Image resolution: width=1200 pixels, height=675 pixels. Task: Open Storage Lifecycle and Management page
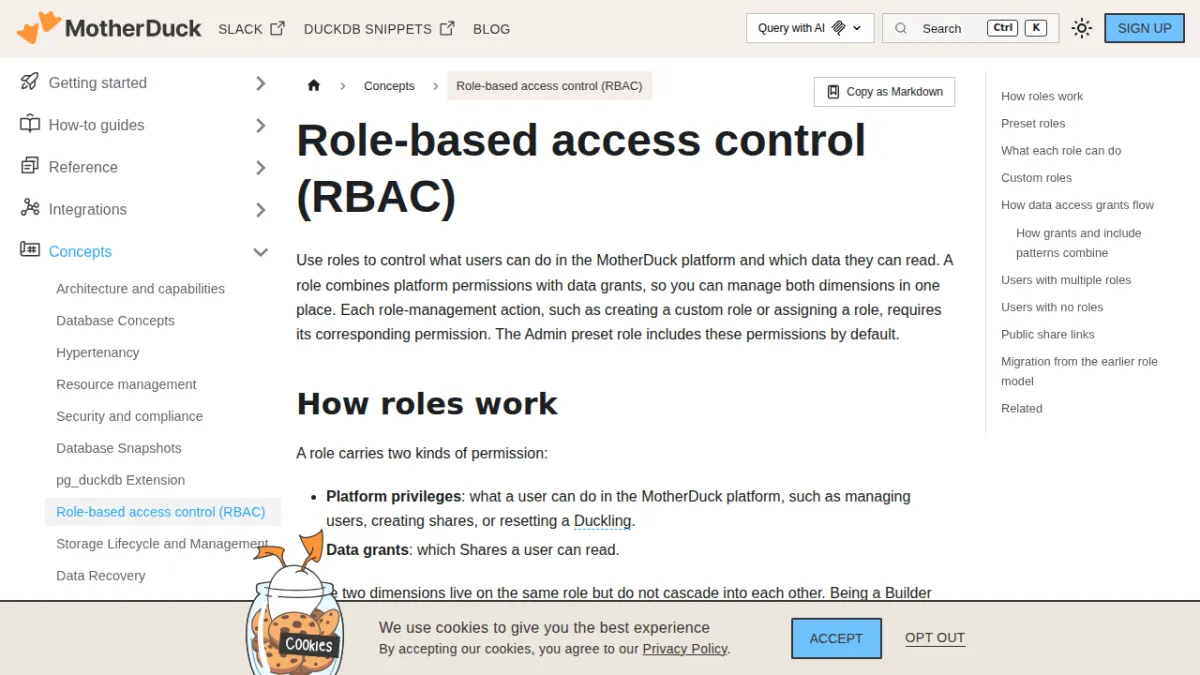pyautogui.click(x=162, y=544)
